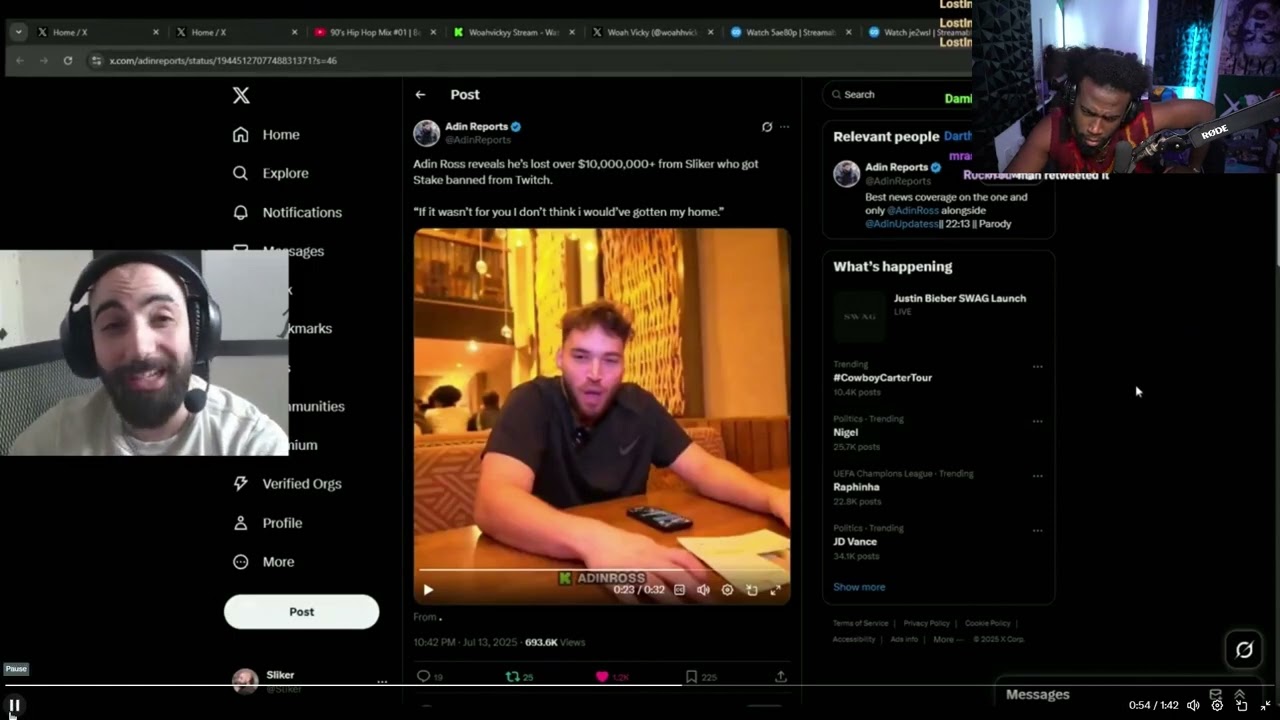Switch to Watch 5ae80p Streamable tab
This screenshot has width=1280, height=720.
pos(791,32)
